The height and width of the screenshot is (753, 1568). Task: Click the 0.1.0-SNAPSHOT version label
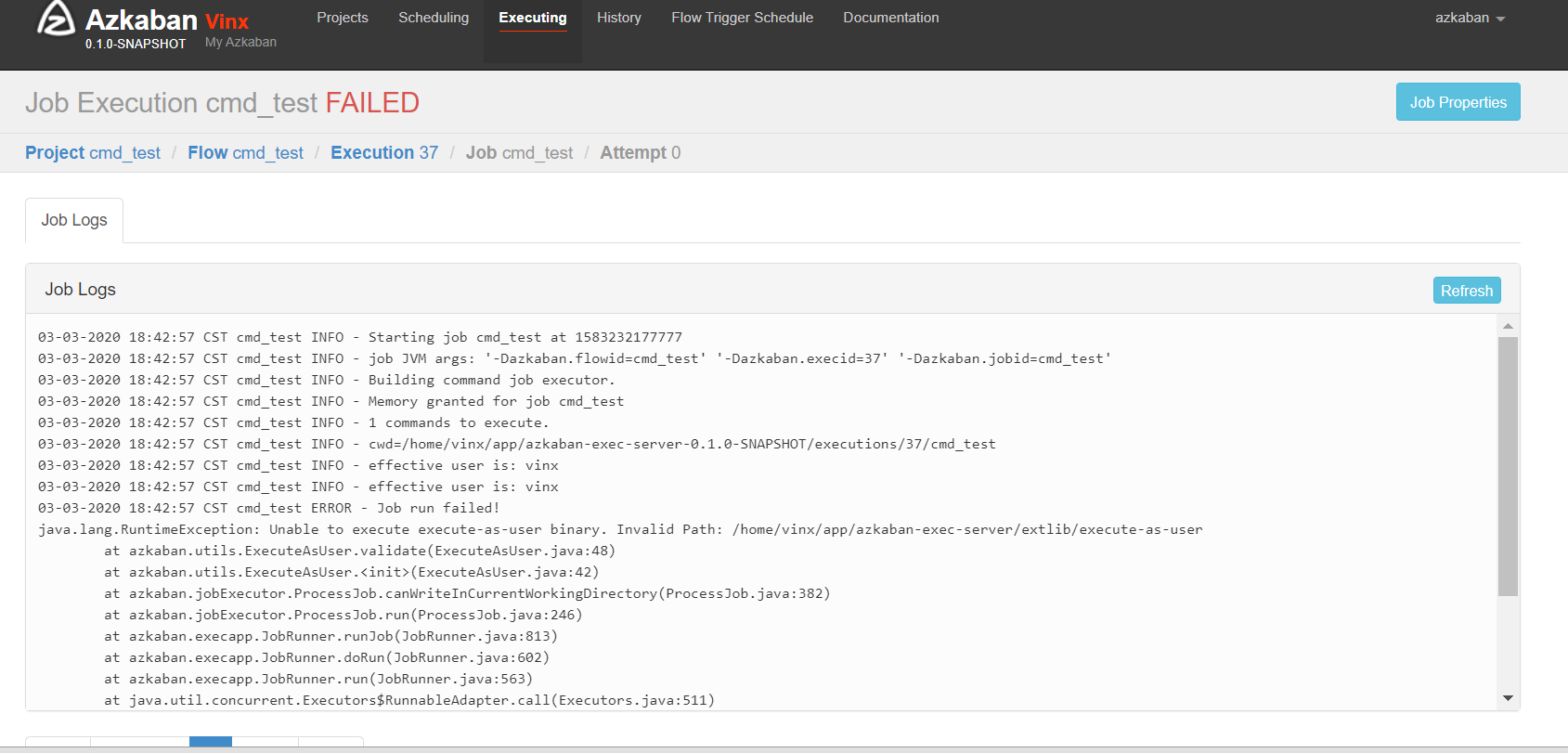pos(136,44)
